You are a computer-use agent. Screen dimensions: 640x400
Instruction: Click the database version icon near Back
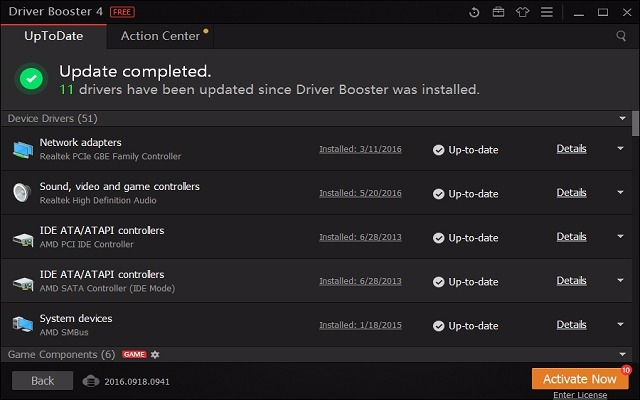point(90,381)
